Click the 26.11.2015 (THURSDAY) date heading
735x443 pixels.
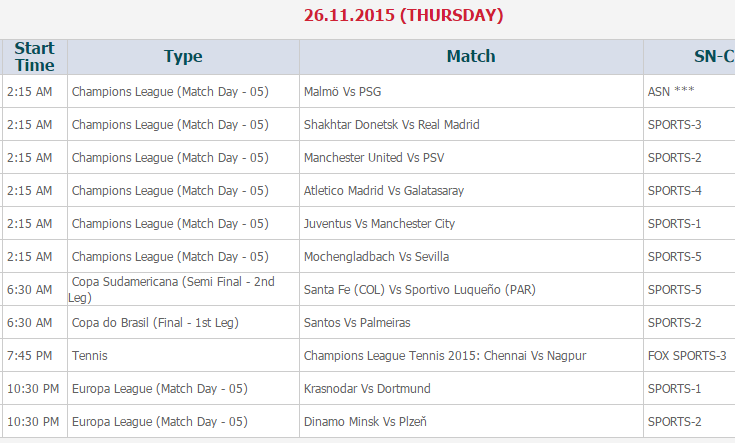point(404,16)
